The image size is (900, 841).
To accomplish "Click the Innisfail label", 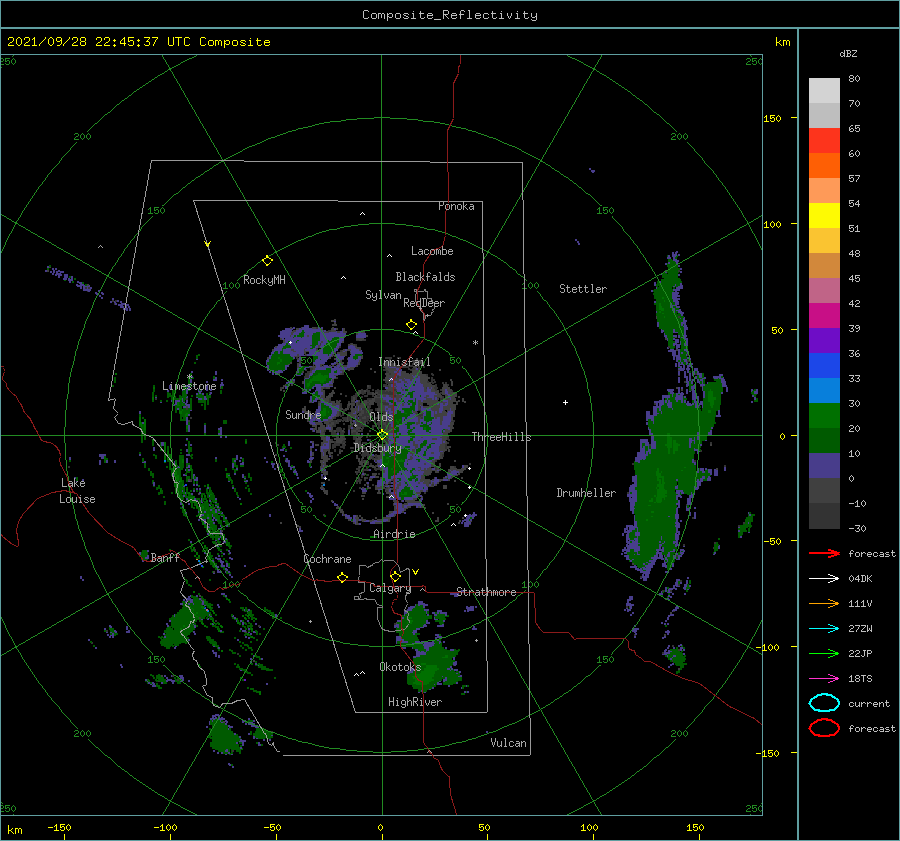I will coord(404,362).
